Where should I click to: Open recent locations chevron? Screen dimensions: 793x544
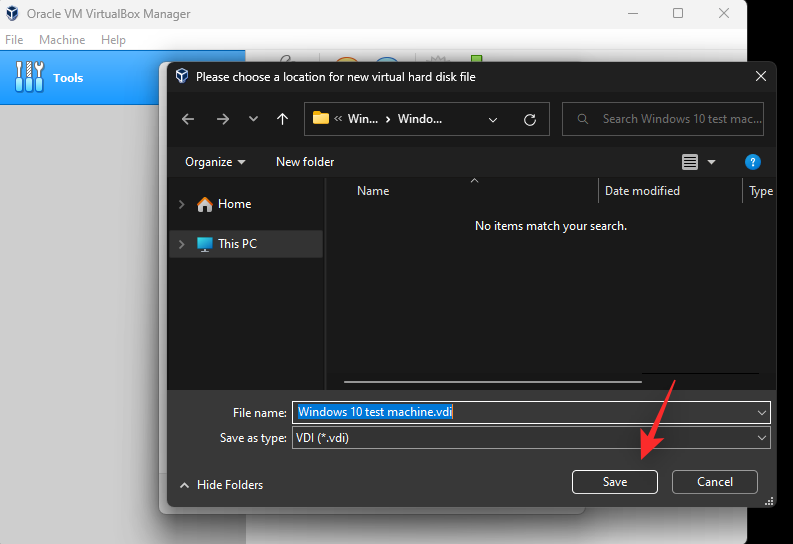(x=253, y=119)
